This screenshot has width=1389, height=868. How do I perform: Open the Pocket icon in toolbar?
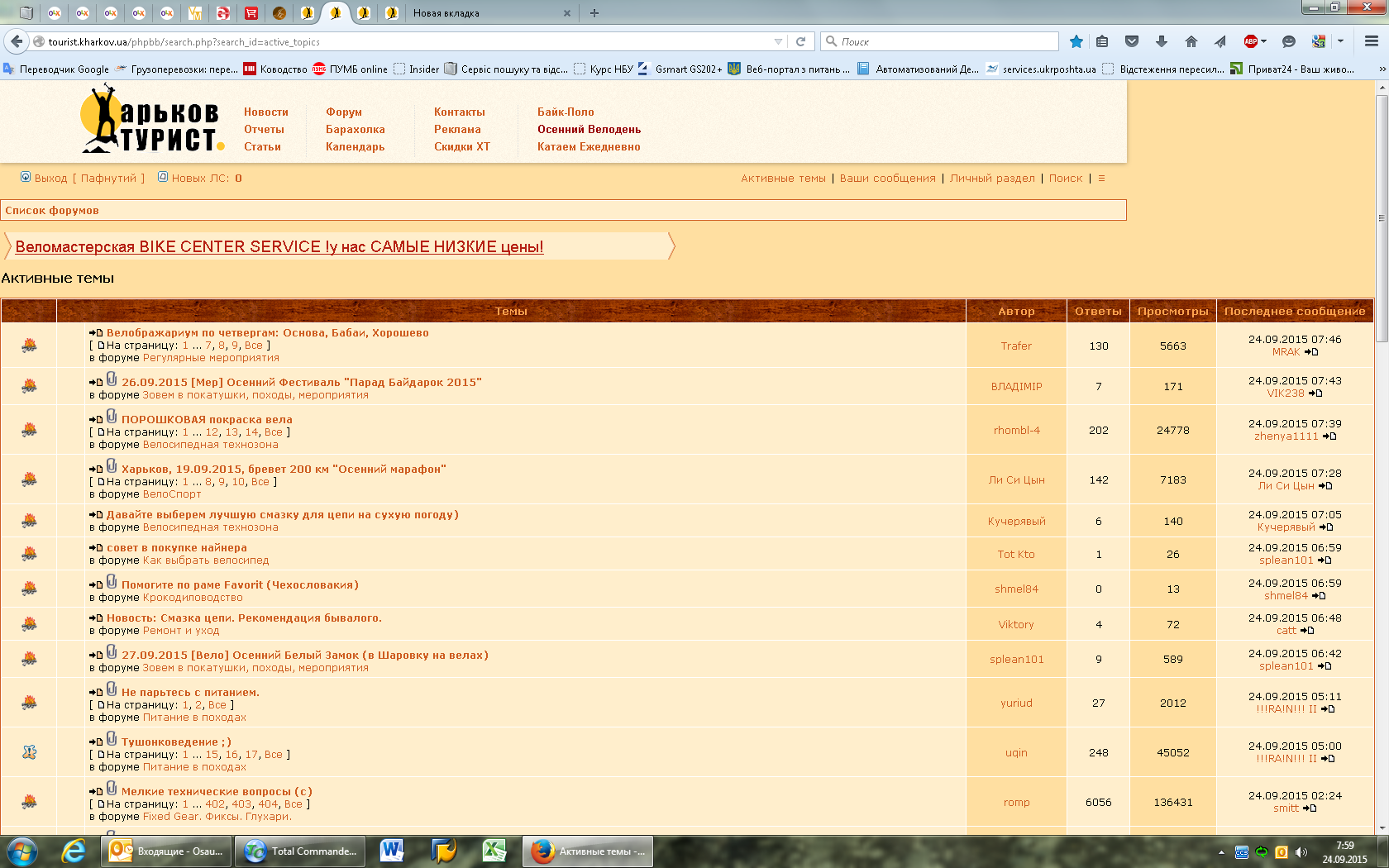click(1132, 41)
